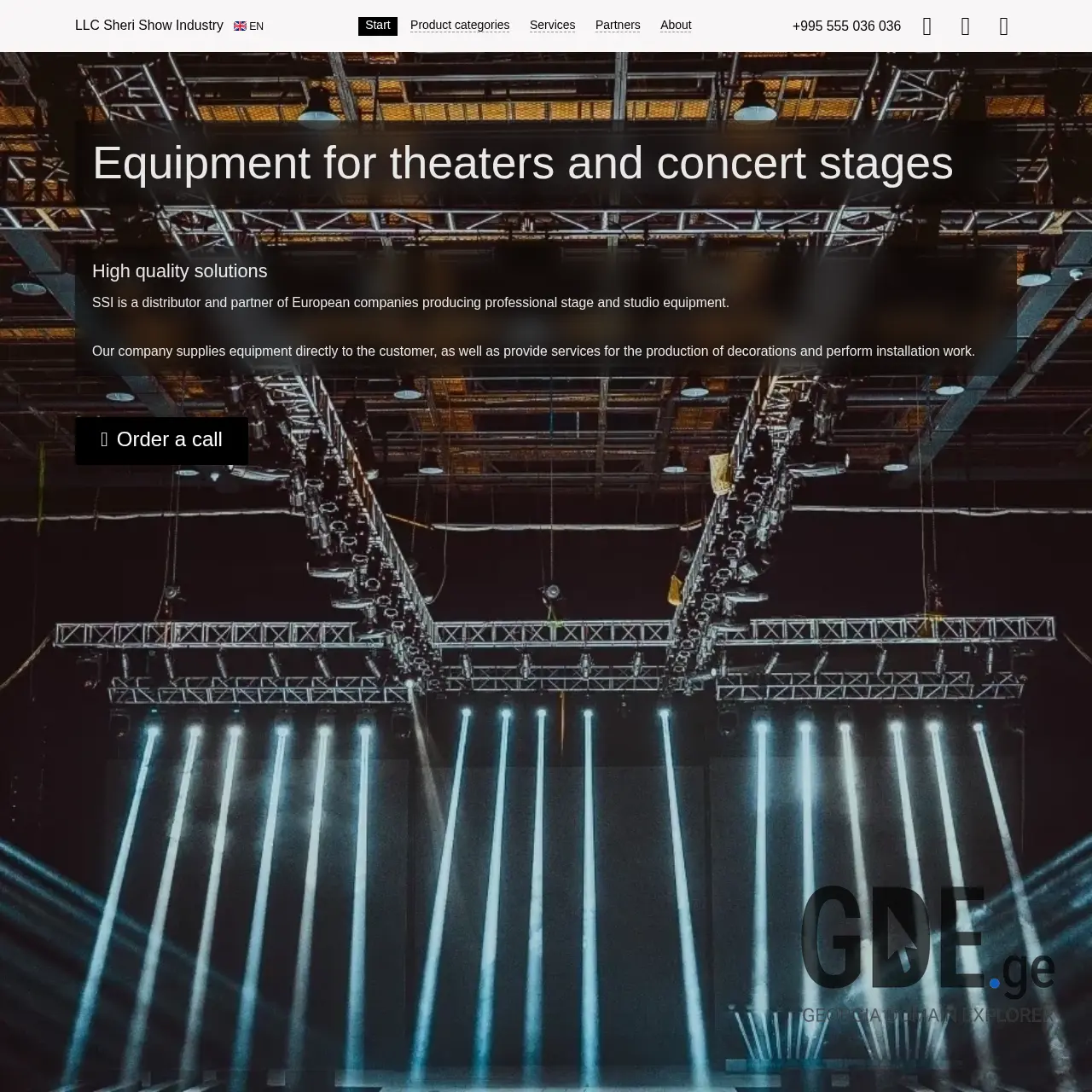Screen dimensions: 1092x1092
Task: Open the Partners page
Action: pos(617,26)
